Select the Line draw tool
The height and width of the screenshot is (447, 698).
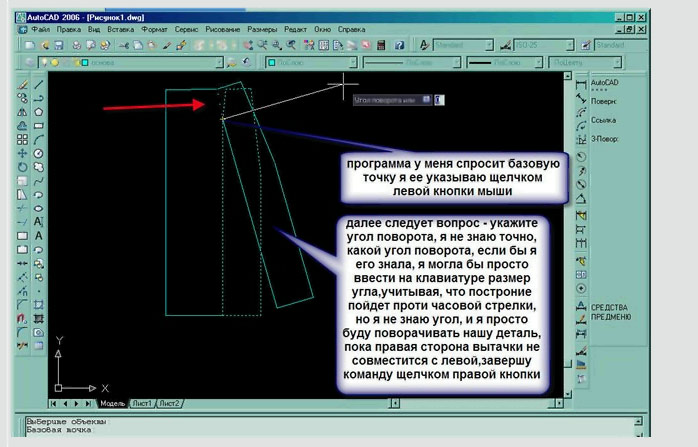[38, 86]
